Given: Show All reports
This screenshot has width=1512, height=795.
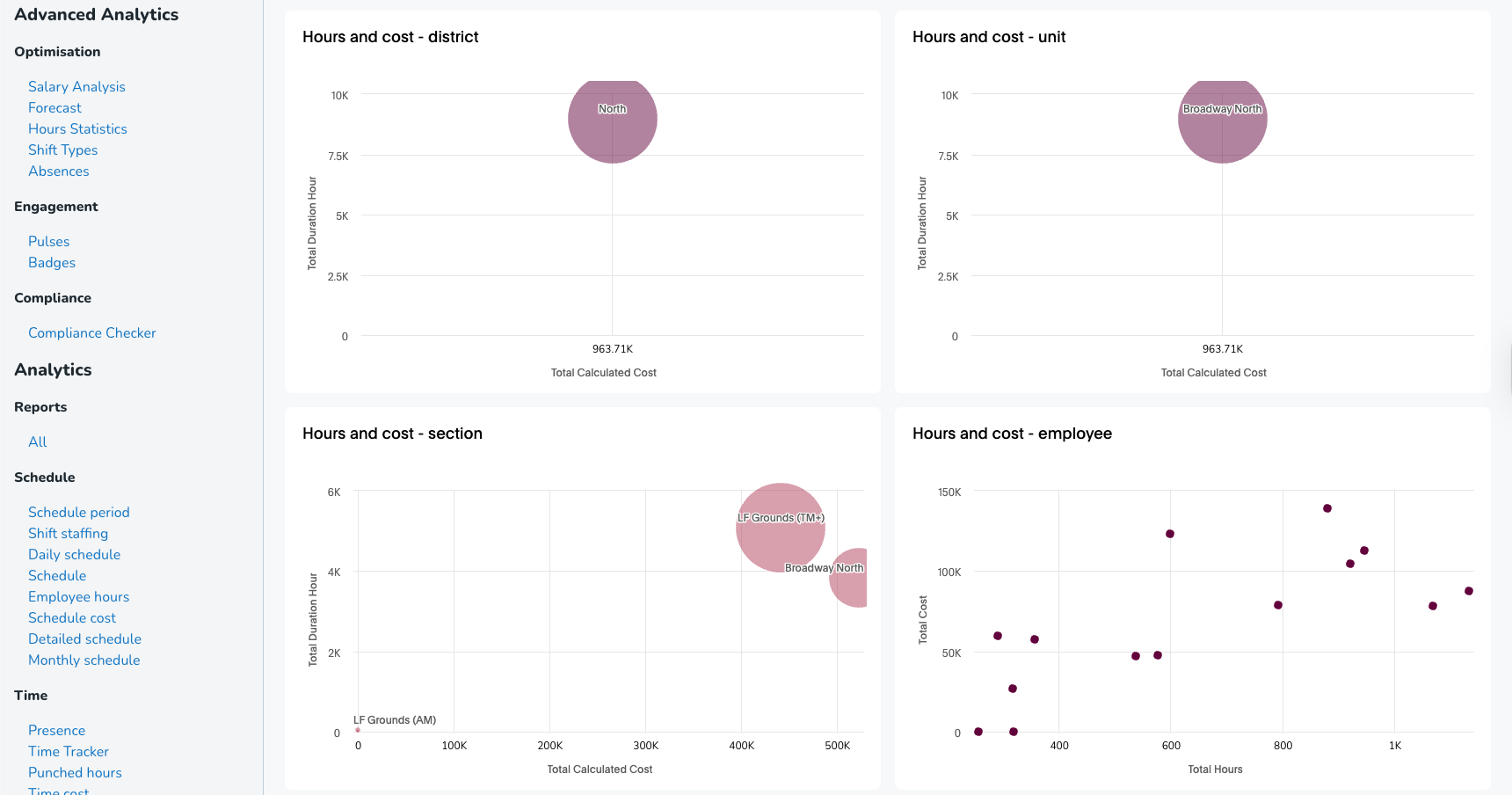Looking at the screenshot, I should [37, 441].
